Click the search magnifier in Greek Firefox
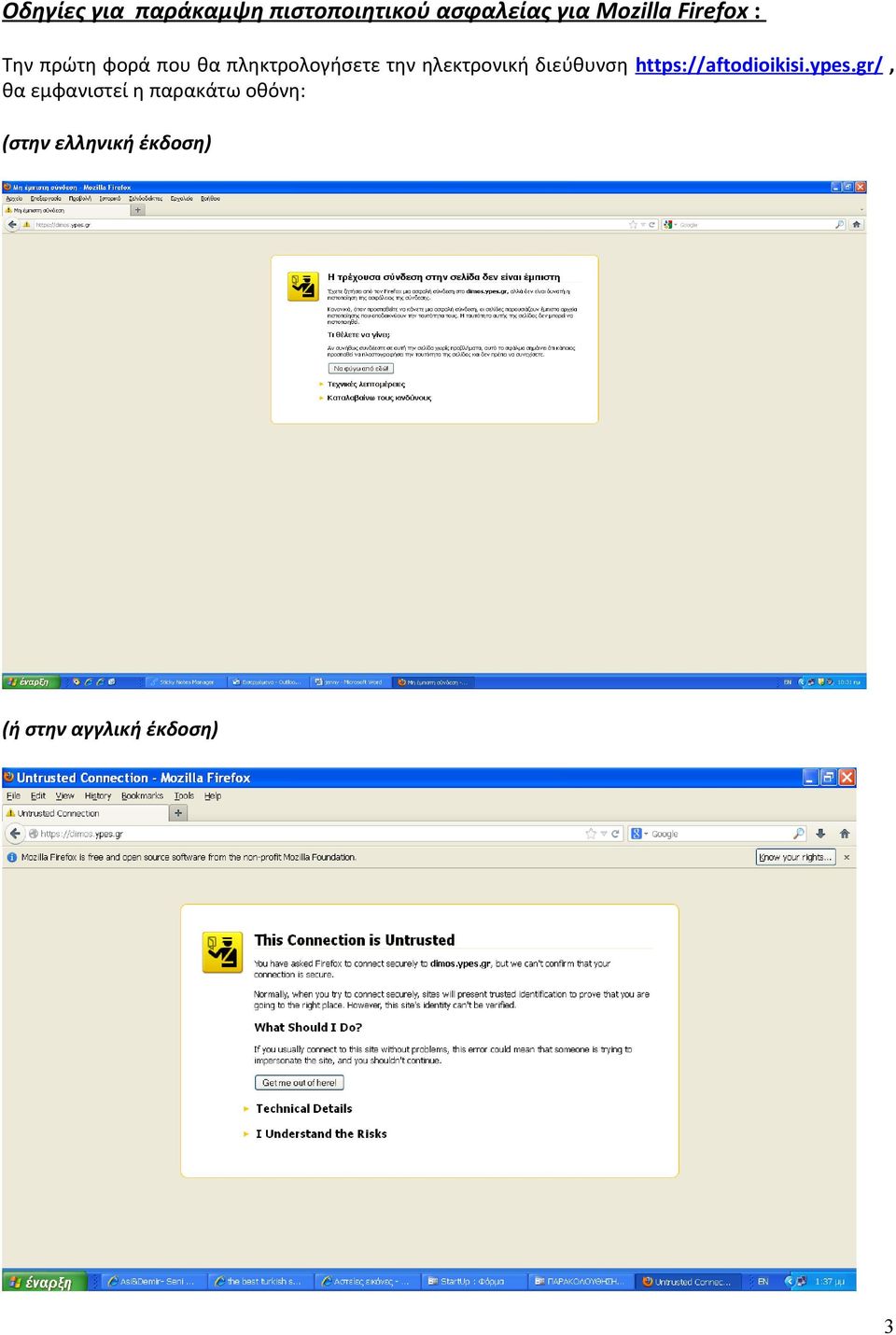 pyautogui.click(x=839, y=225)
